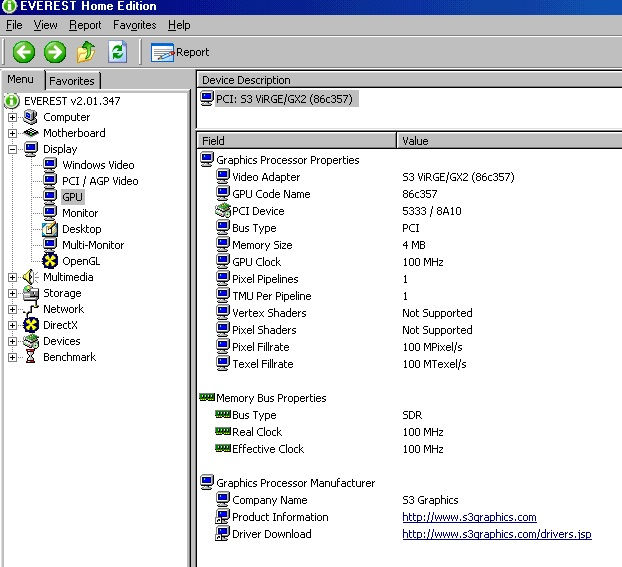This screenshot has height=567, width=622.
Task: Click the Monitor icon under Display
Action: [50, 213]
